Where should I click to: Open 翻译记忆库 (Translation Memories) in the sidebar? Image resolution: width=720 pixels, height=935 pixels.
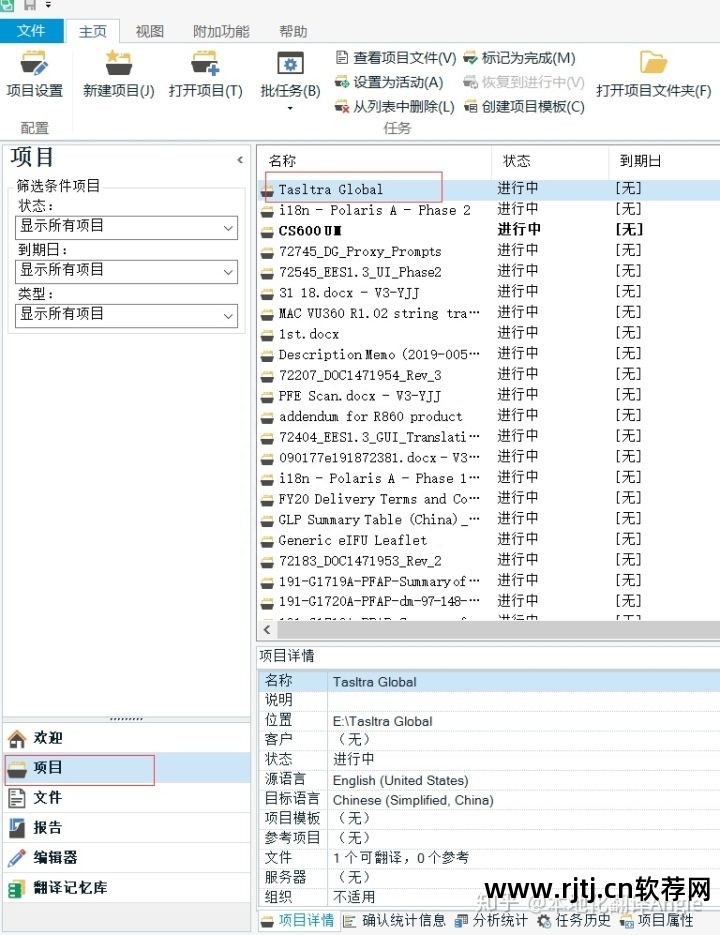click(x=70, y=887)
